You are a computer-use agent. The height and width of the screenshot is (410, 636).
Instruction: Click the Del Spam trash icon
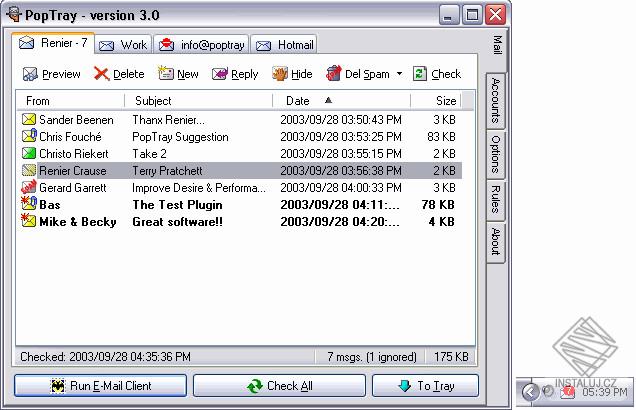[334, 73]
